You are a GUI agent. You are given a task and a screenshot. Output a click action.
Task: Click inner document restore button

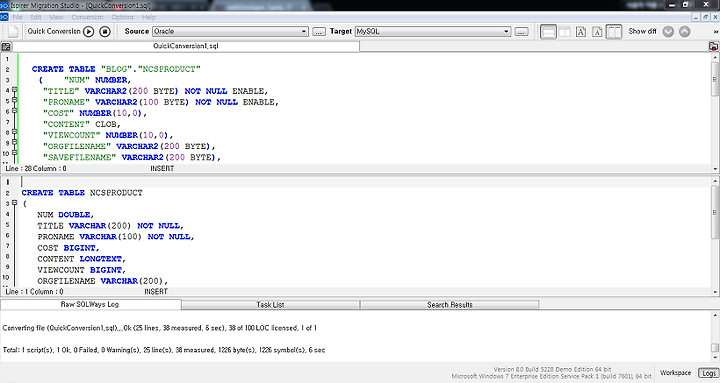pos(707,17)
